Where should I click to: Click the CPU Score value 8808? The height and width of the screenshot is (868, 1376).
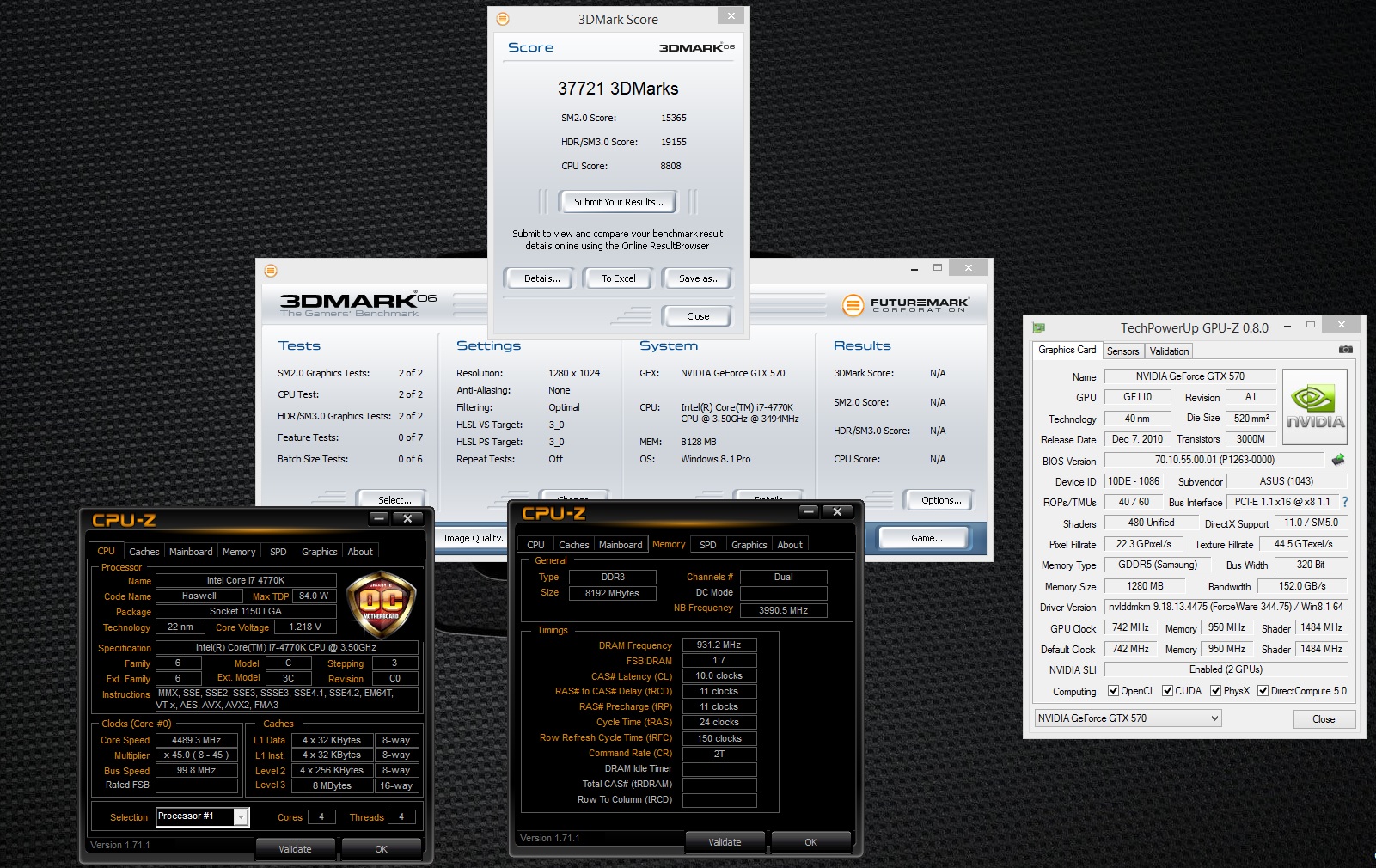coord(670,166)
